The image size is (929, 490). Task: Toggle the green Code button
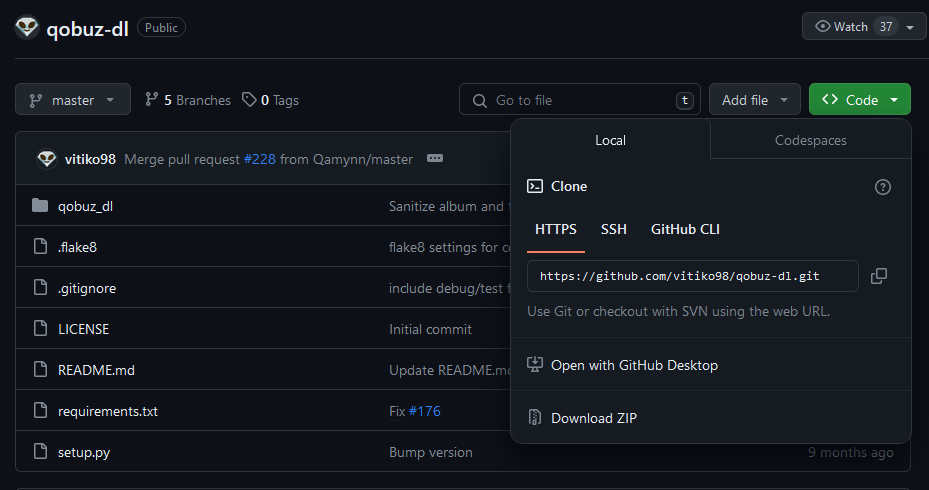click(859, 100)
